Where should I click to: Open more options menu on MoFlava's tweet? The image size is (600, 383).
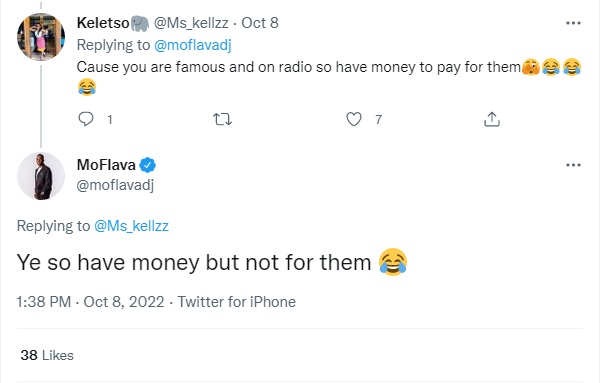pyautogui.click(x=573, y=165)
